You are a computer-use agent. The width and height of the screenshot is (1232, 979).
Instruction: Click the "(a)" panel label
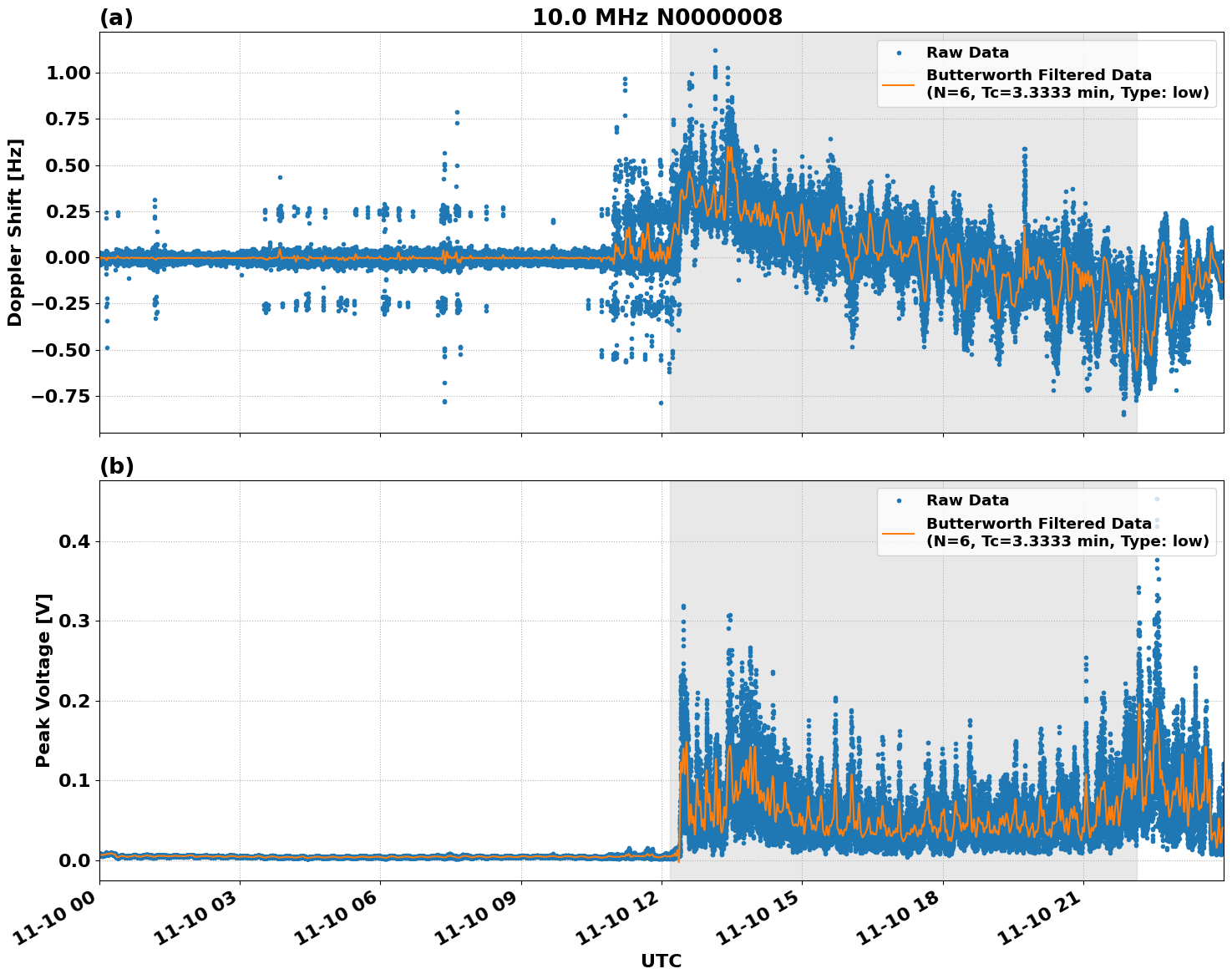click(116, 18)
